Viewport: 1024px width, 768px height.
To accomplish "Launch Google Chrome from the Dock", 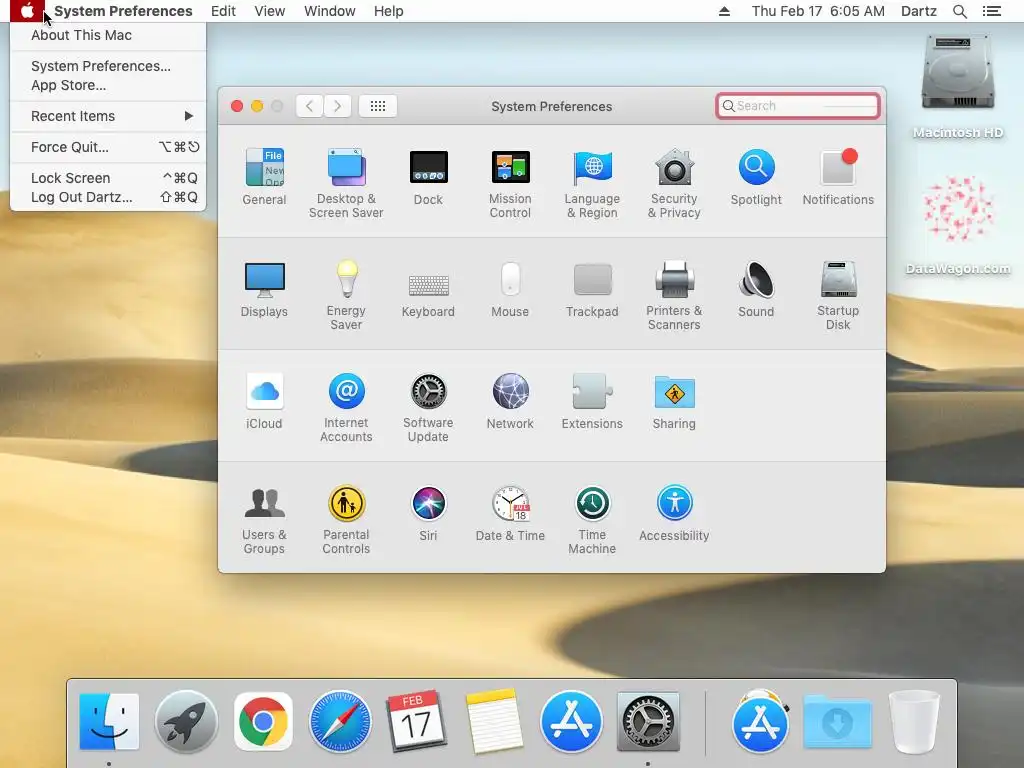I will (x=263, y=722).
